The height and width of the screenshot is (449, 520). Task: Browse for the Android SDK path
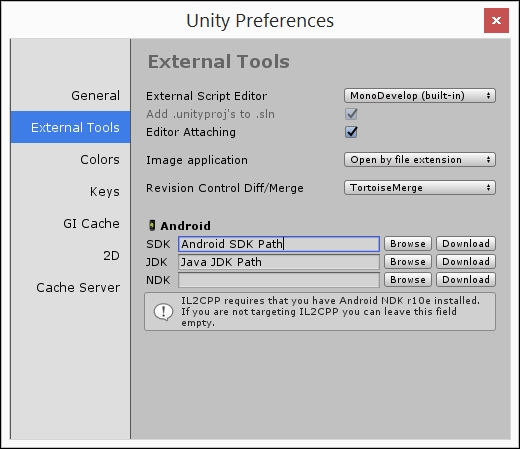[408, 244]
